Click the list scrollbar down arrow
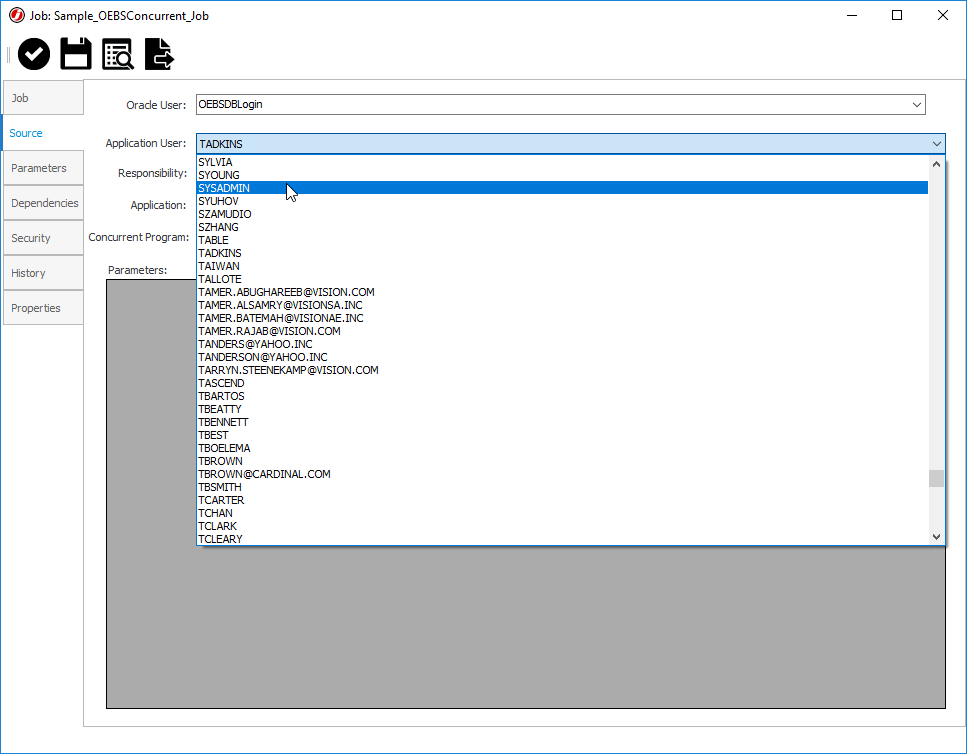This screenshot has width=967, height=754. (936, 537)
